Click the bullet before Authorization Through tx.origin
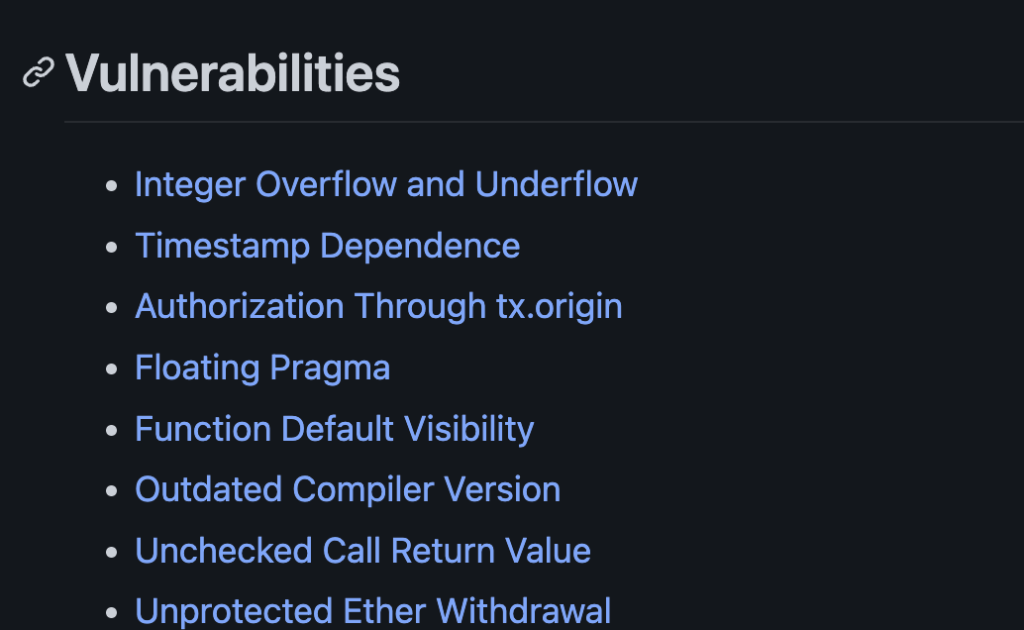The height and width of the screenshot is (630, 1024). [112, 308]
